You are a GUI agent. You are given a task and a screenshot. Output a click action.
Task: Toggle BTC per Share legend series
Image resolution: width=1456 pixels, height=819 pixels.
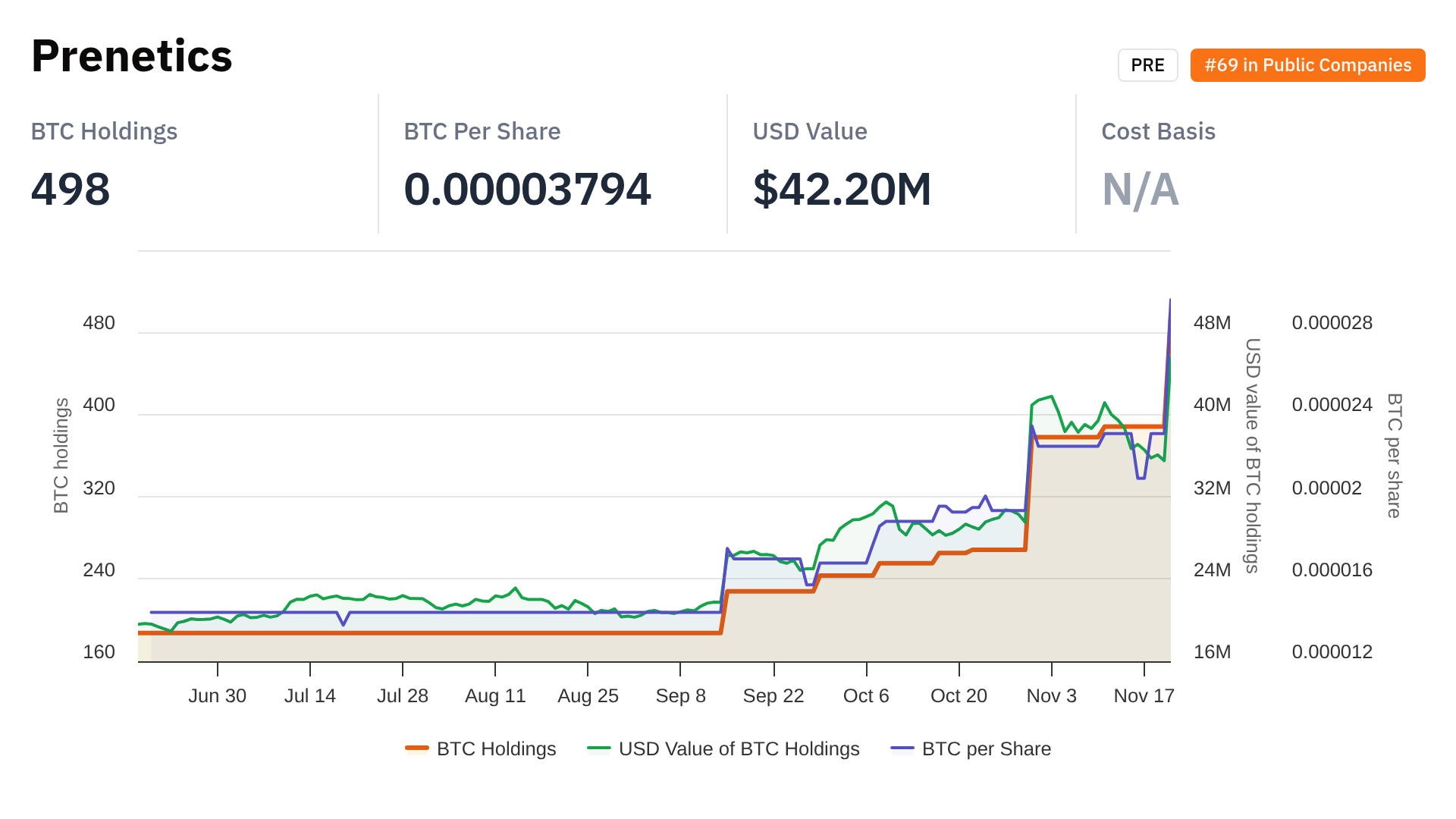[x=986, y=748]
